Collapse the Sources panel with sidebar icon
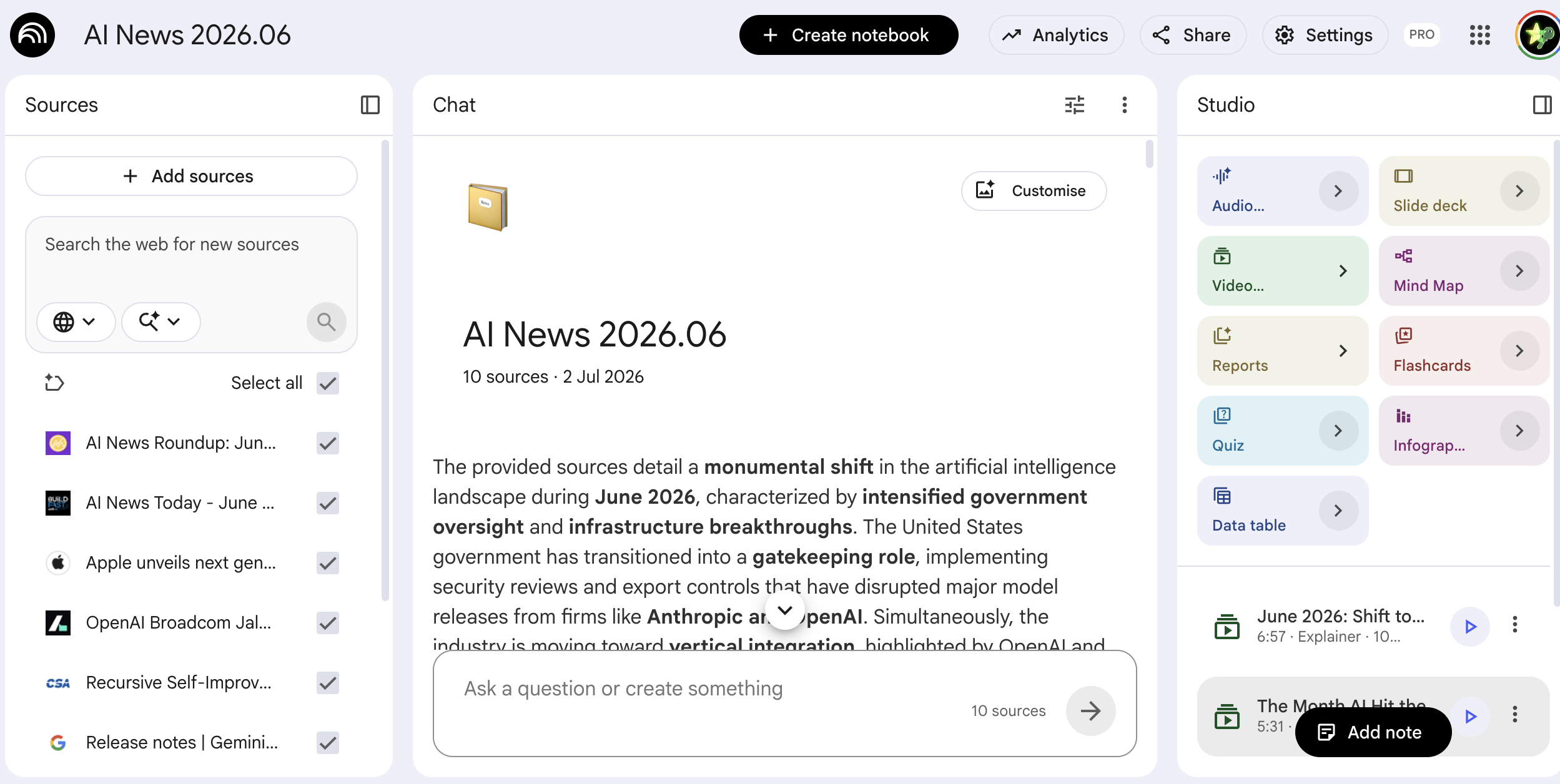This screenshot has height=784, width=1560. point(370,105)
